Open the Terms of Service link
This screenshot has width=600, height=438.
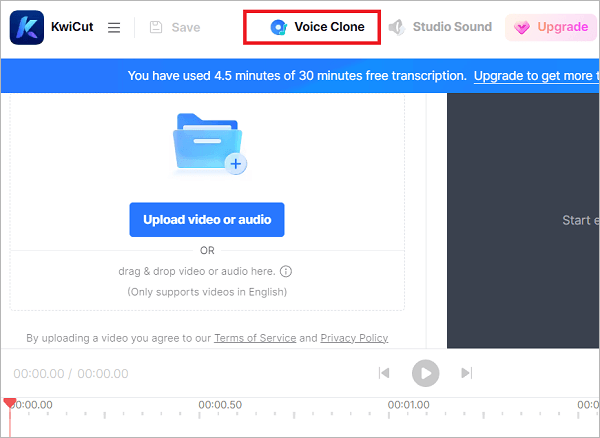pos(255,338)
